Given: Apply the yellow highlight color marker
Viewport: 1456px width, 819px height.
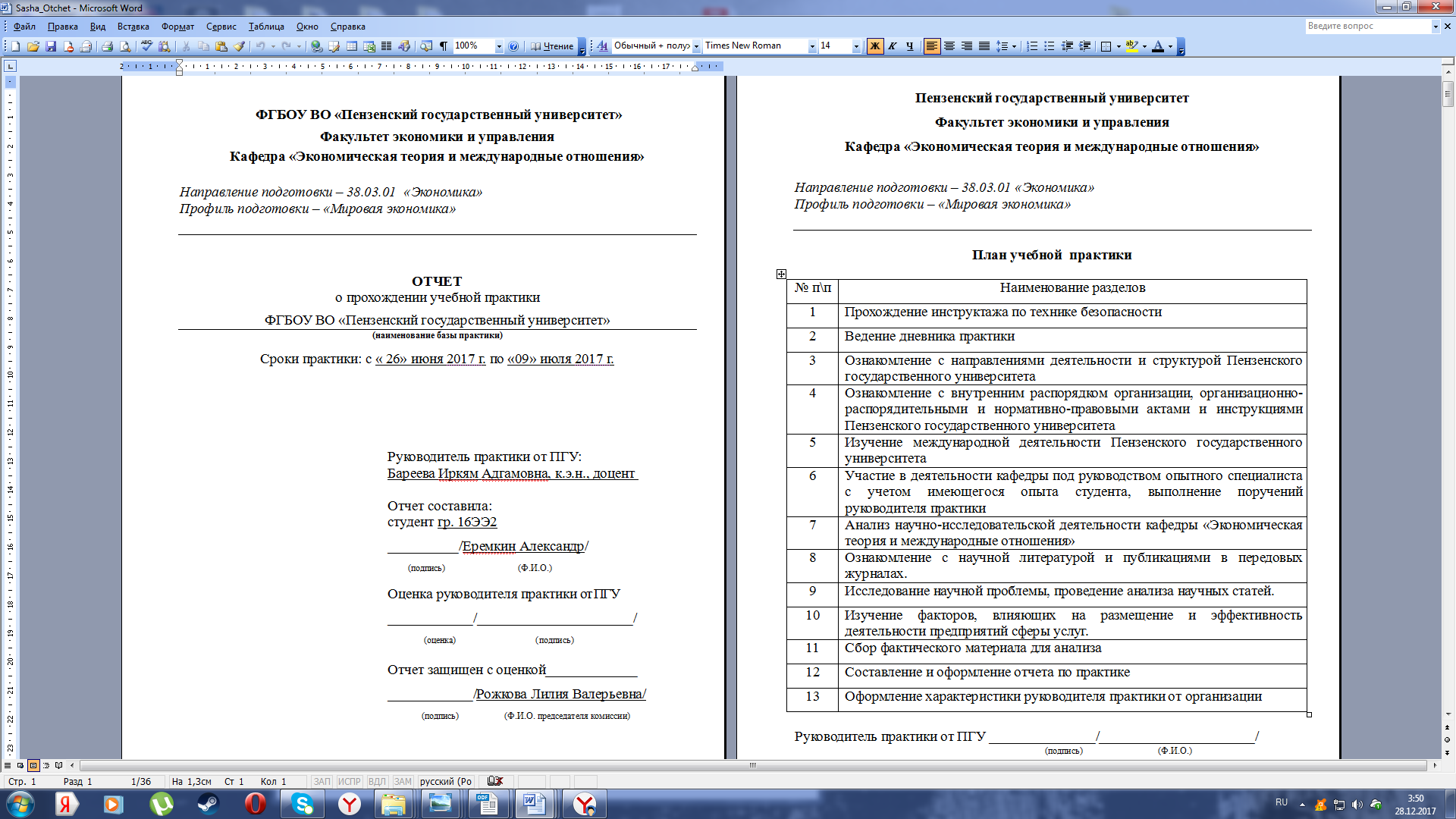Looking at the screenshot, I should click(x=1131, y=46).
